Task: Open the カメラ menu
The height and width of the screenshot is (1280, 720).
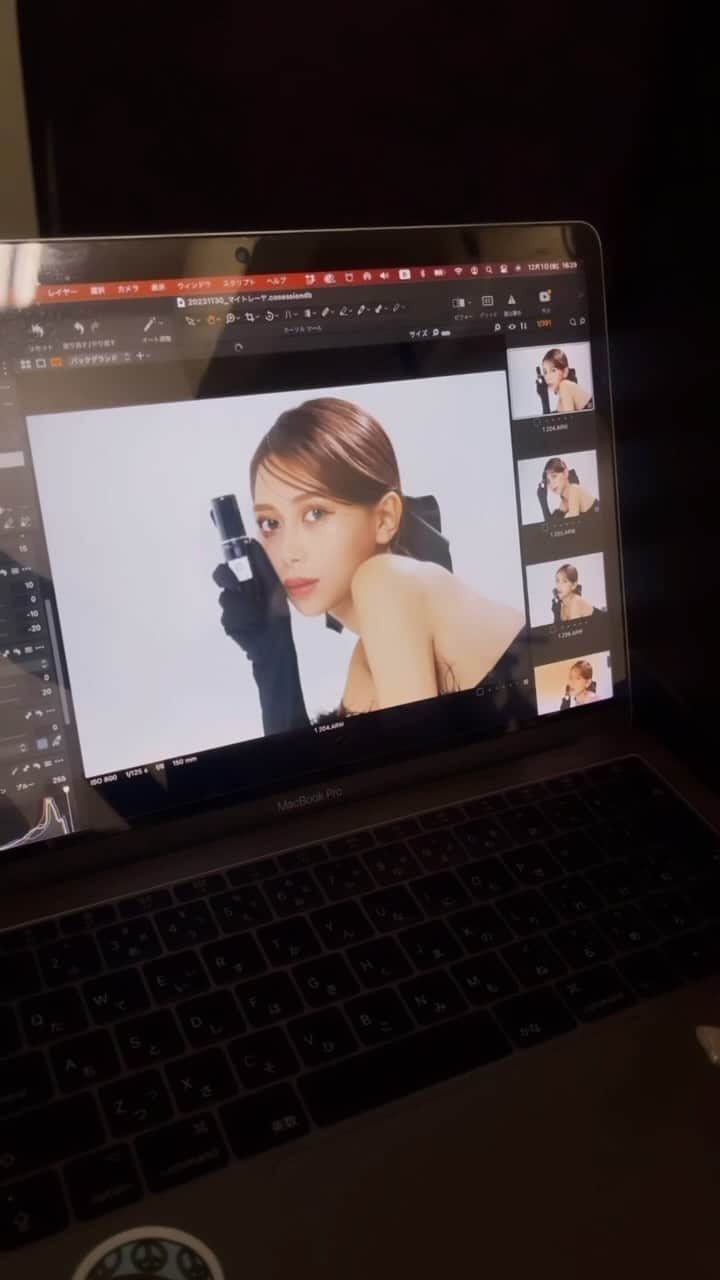Action: [x=128, y=290]
